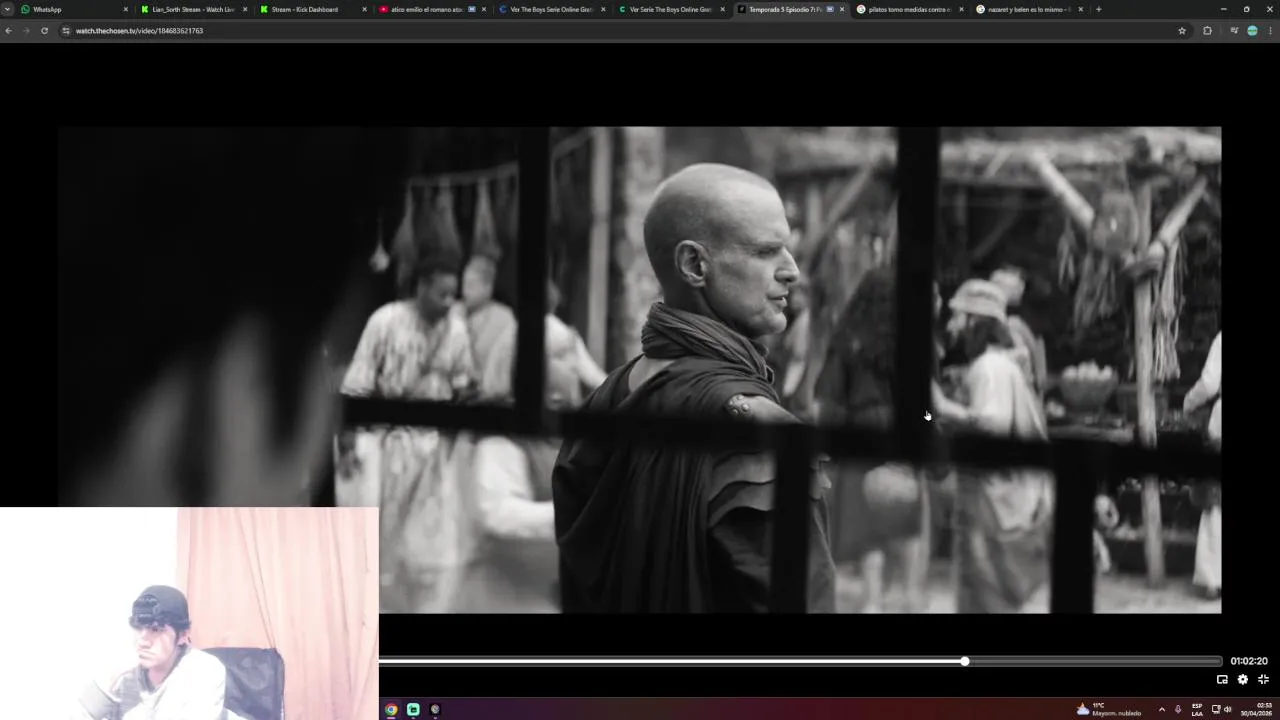Open the tab search dropdown arrow
The image size is (1280, 720).
coord(7,9)
